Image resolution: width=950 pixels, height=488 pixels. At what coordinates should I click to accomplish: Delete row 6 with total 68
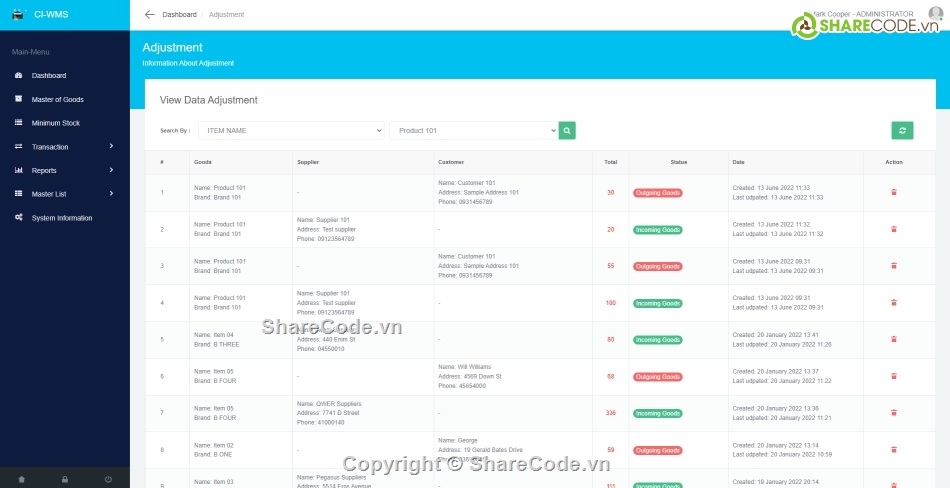[894, 376]
